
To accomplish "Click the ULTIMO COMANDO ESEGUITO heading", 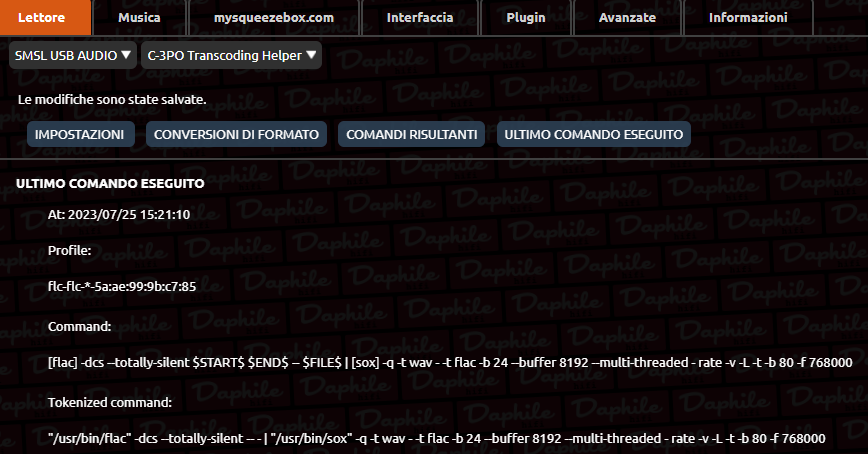I will (110, 183).
